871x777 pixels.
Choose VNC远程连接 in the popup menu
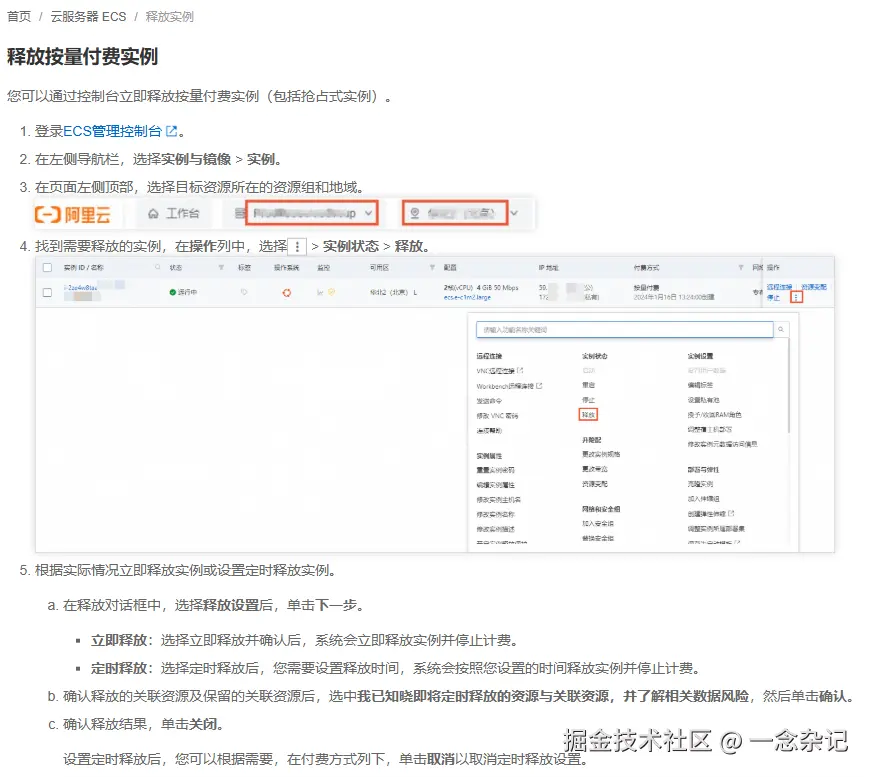(x=495, y=370)
